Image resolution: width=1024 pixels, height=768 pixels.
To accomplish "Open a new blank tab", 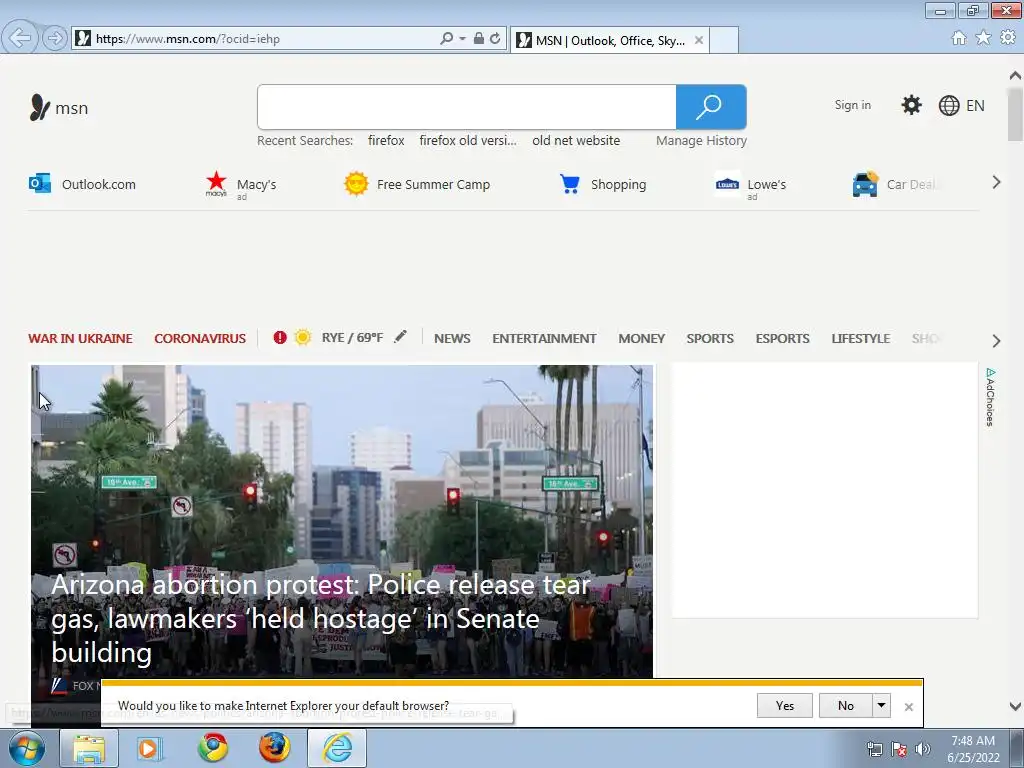I will pyautogui.click(x=724, y=40).
